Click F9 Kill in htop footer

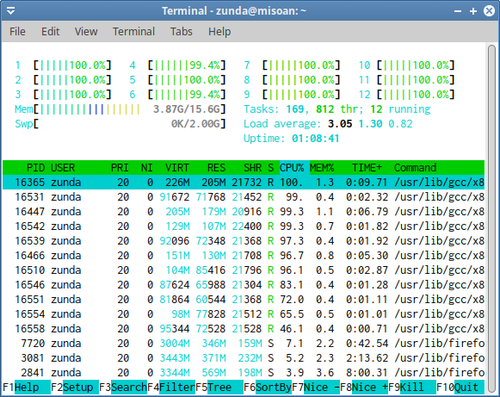(412, 387)
